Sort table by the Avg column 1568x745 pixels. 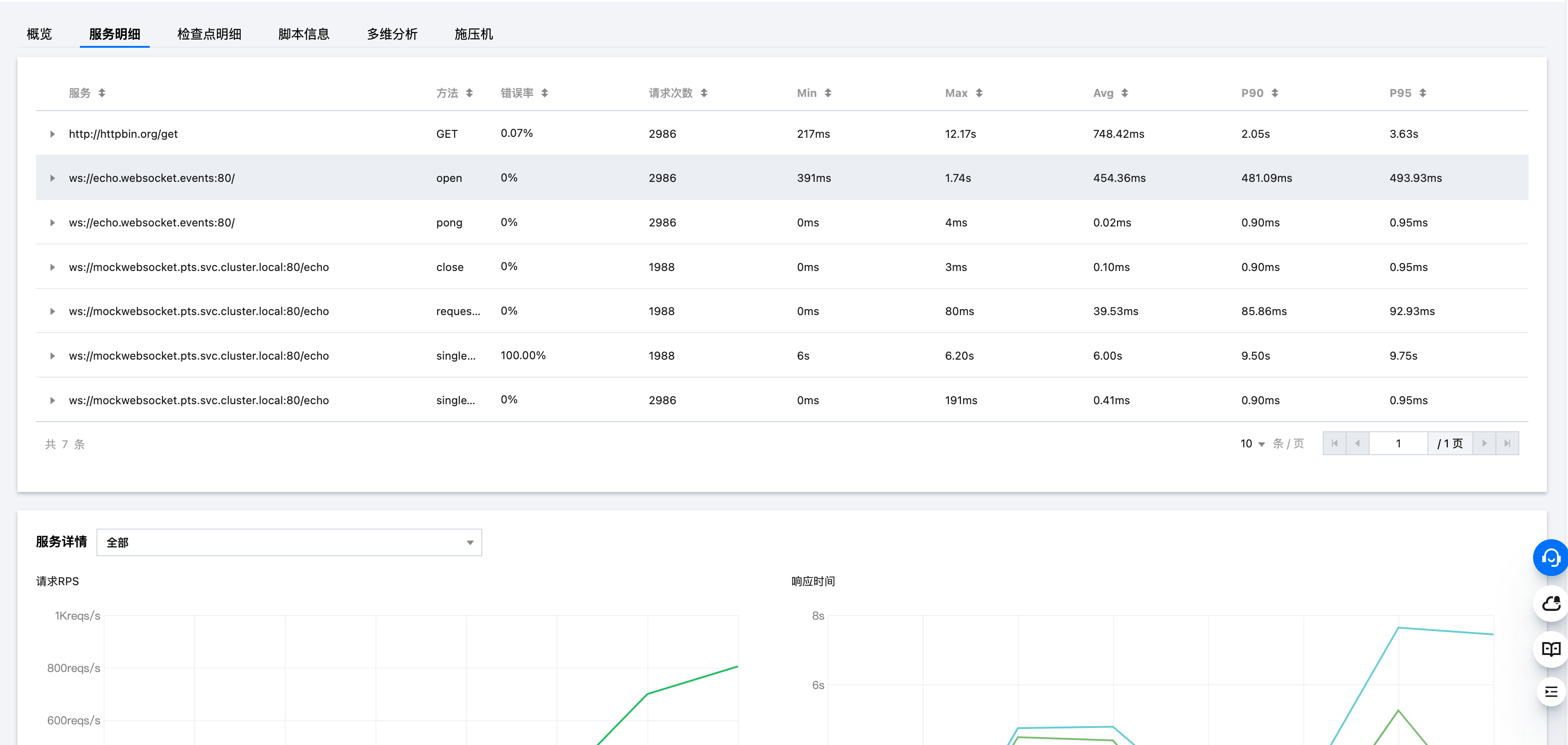point(1124,93)
